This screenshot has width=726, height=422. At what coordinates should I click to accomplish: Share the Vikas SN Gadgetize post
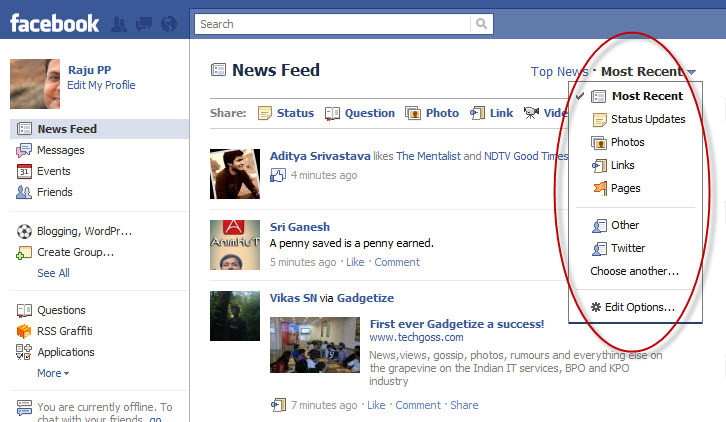click(464, 405)
